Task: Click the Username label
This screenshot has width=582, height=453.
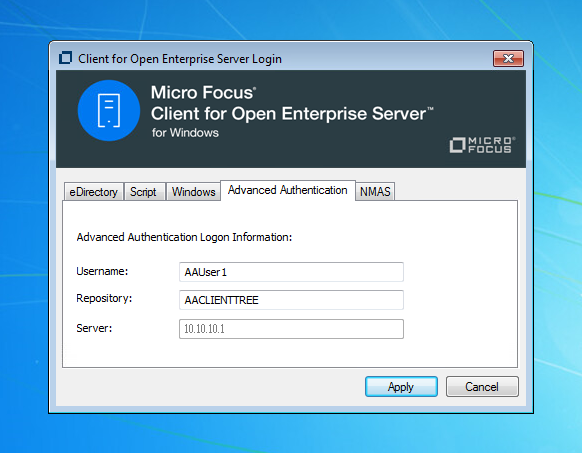Action: click(102, 271)
